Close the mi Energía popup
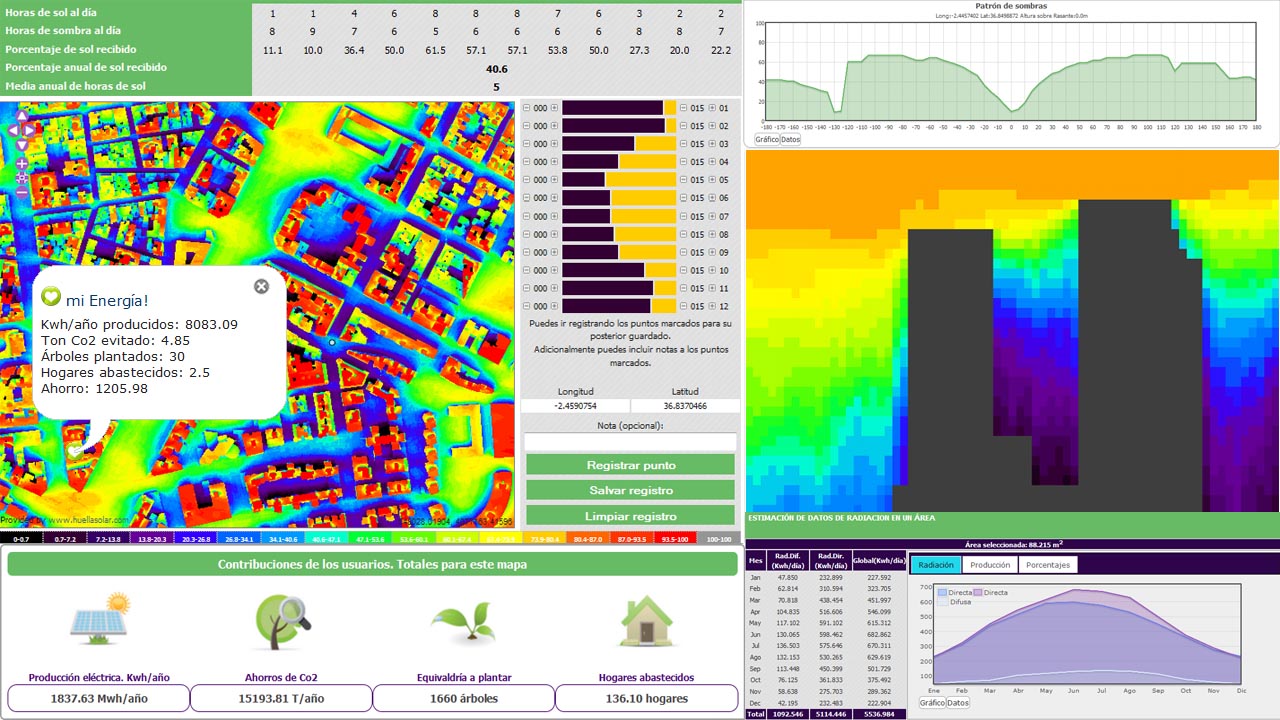Image resolution: width=1280 pixels, height=720 pixels. (x=261, y=287)
